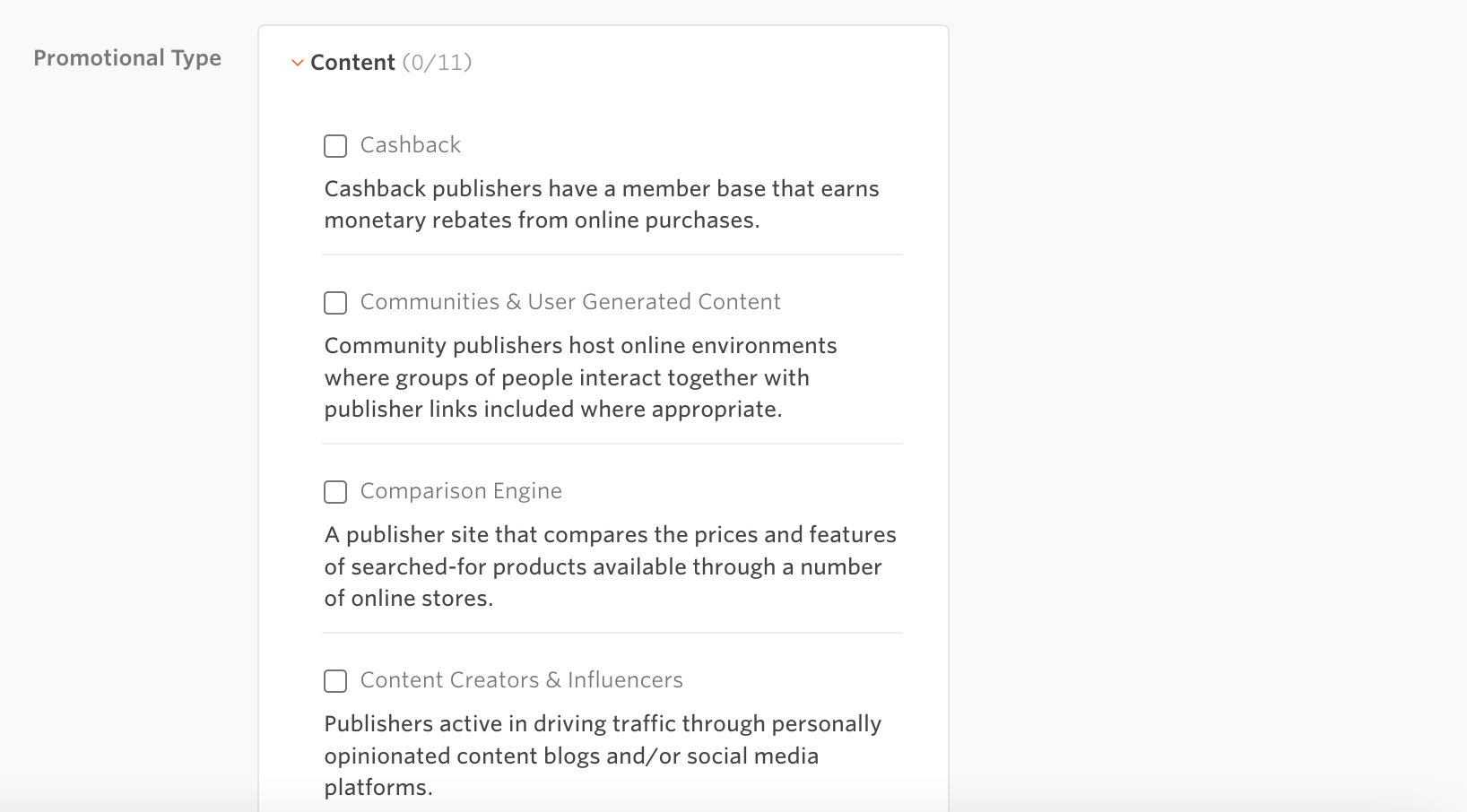Enable Communities & User Generated Content checkbox

[335, 303]
